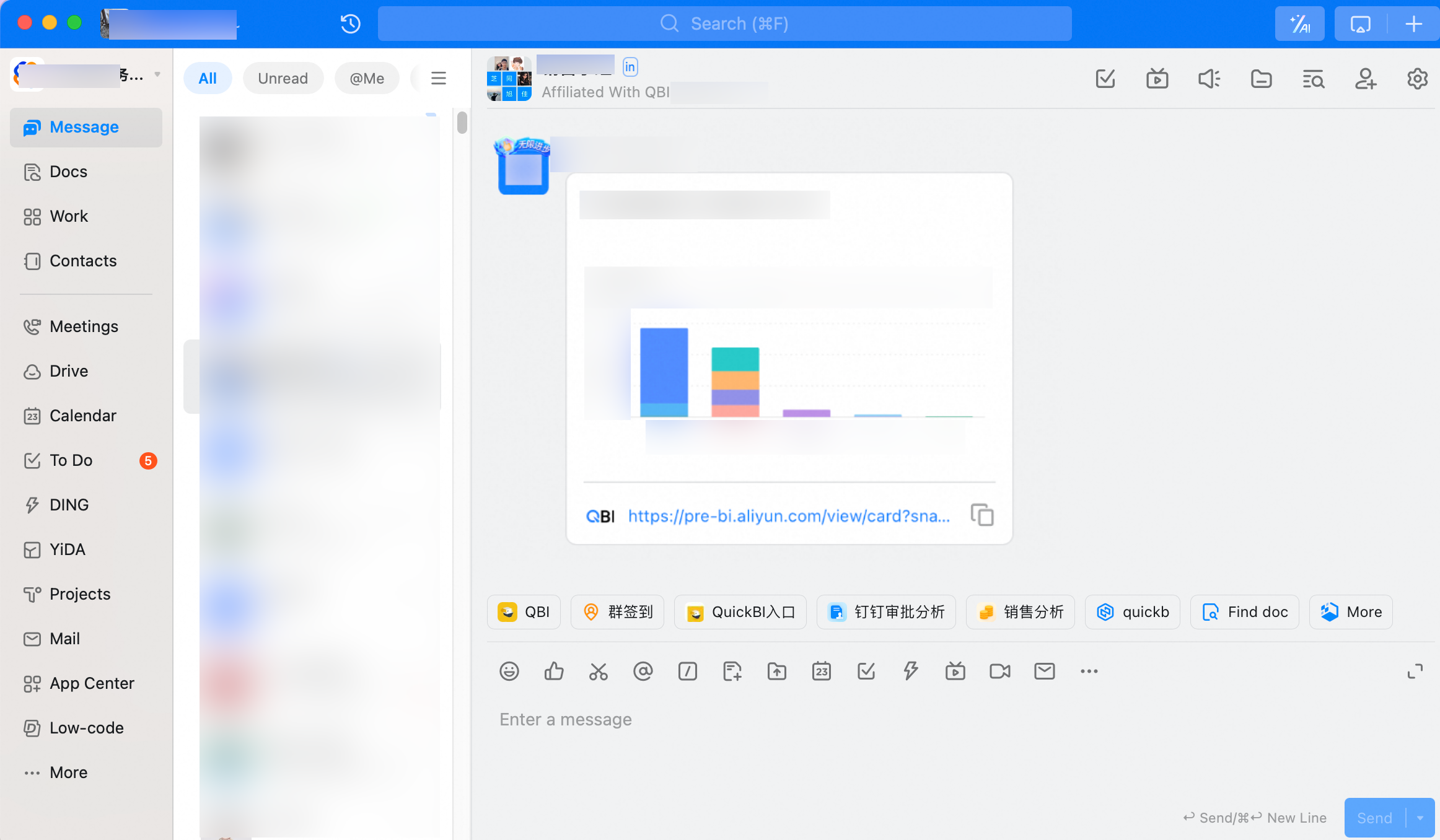
Task: Click the 钉钉审批分析 shortcut button
Action: (x=886, y=612)
